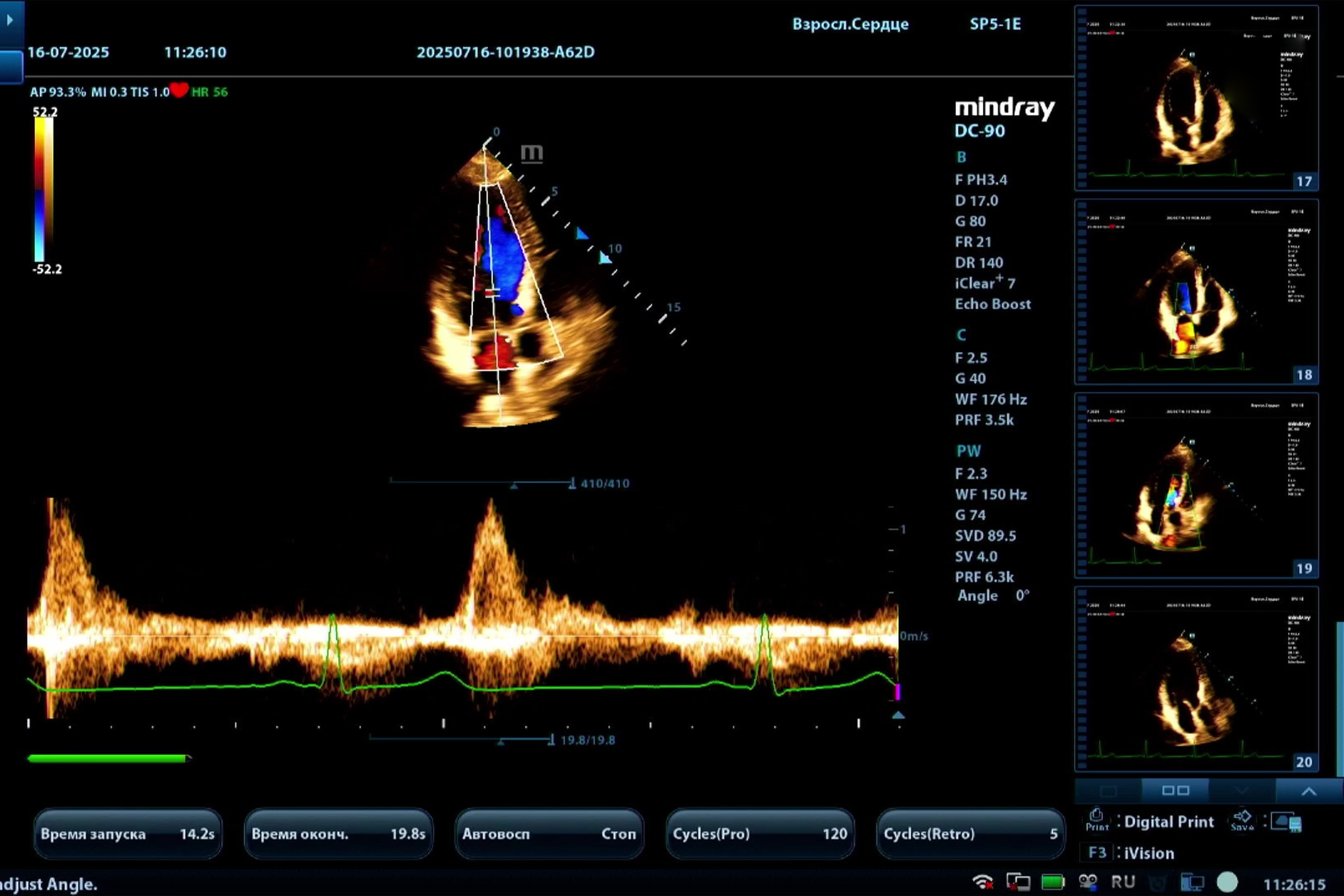Viewport: 1344px width, 896px height.
Task: Expand the top-left blue arrow panel
Action: [10, 21]
